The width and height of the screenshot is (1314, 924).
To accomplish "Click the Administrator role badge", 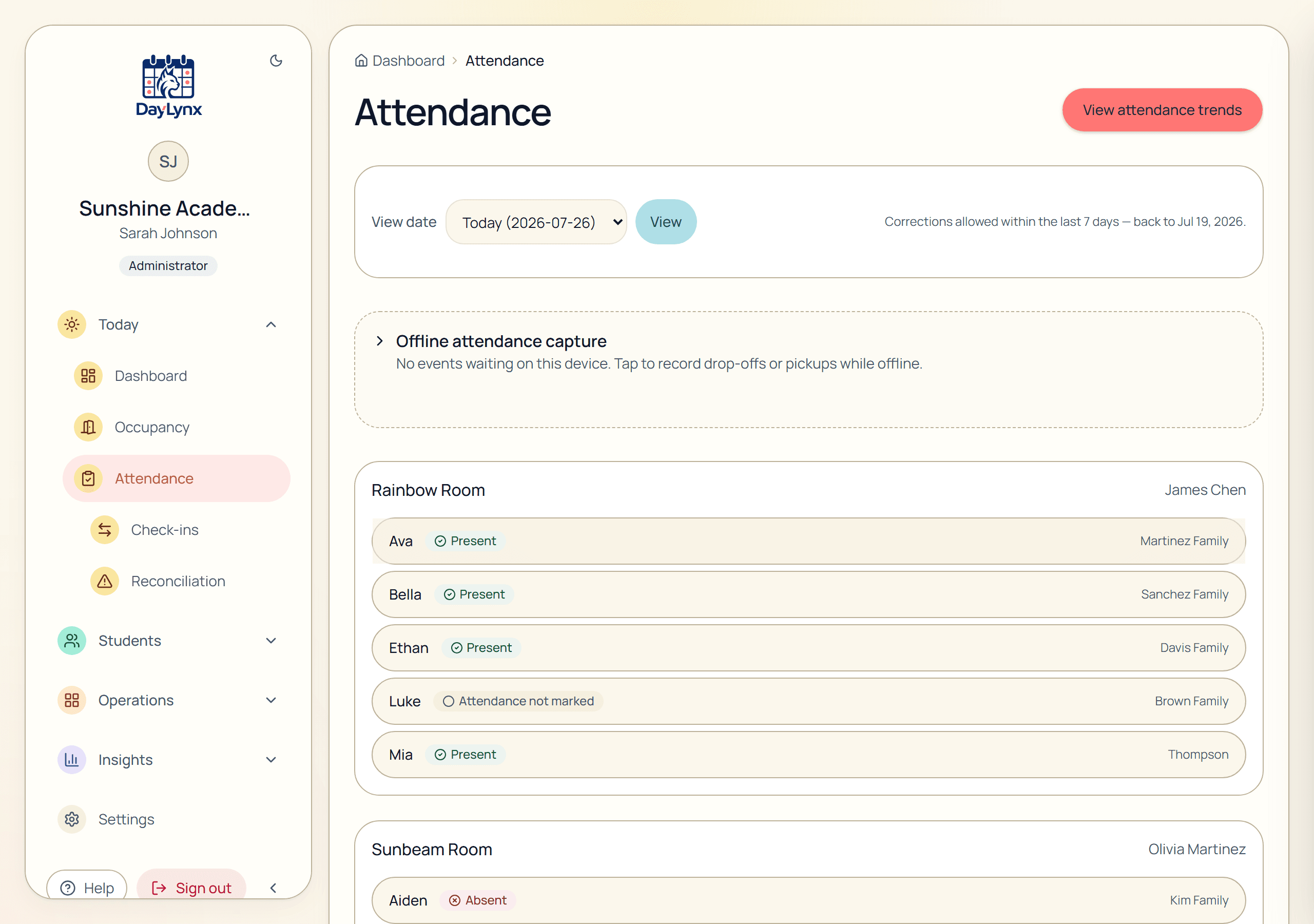I will [168, 265].
